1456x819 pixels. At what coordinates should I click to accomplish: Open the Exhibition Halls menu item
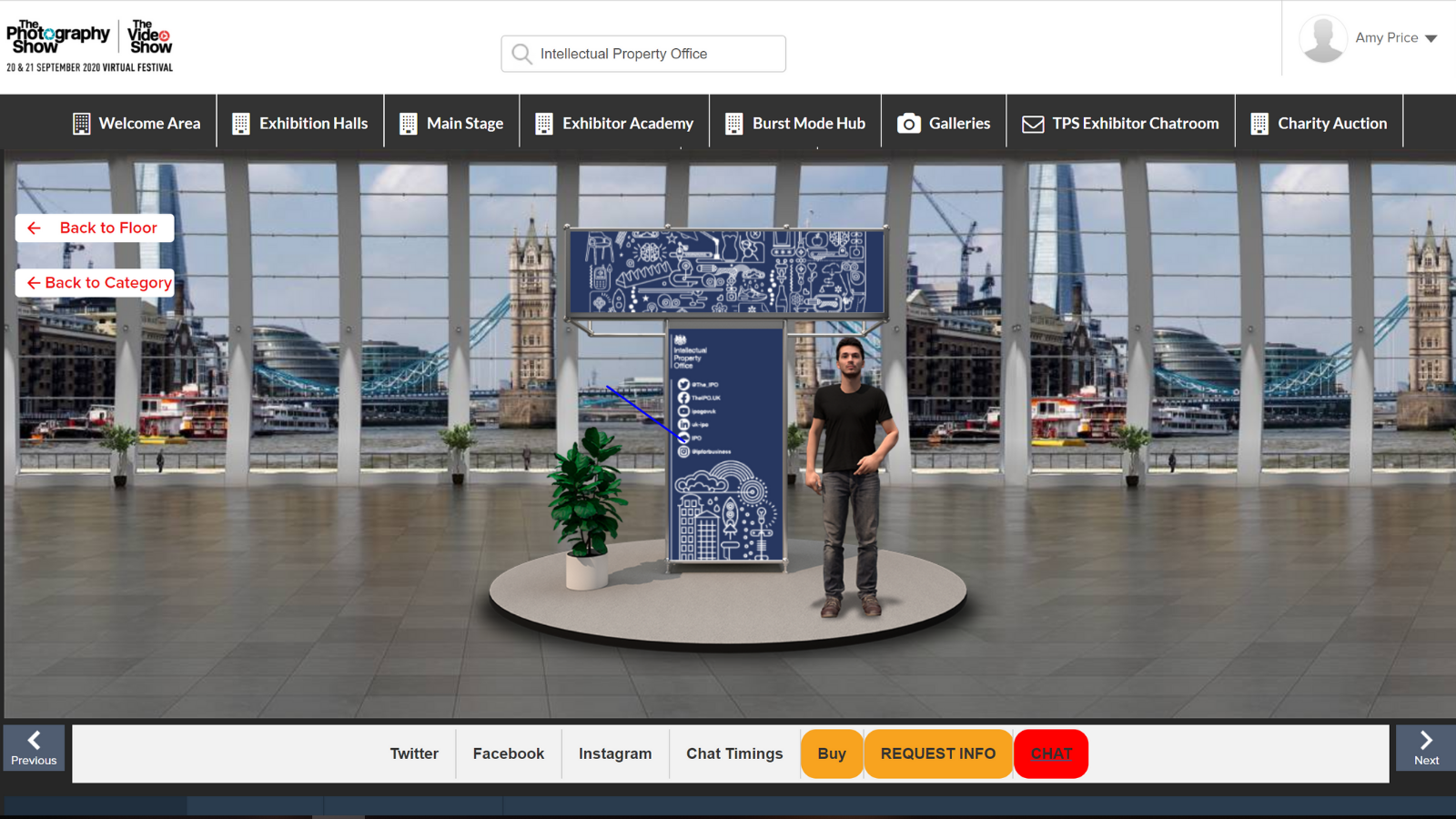pyautogui.click(x=300, y=123)
